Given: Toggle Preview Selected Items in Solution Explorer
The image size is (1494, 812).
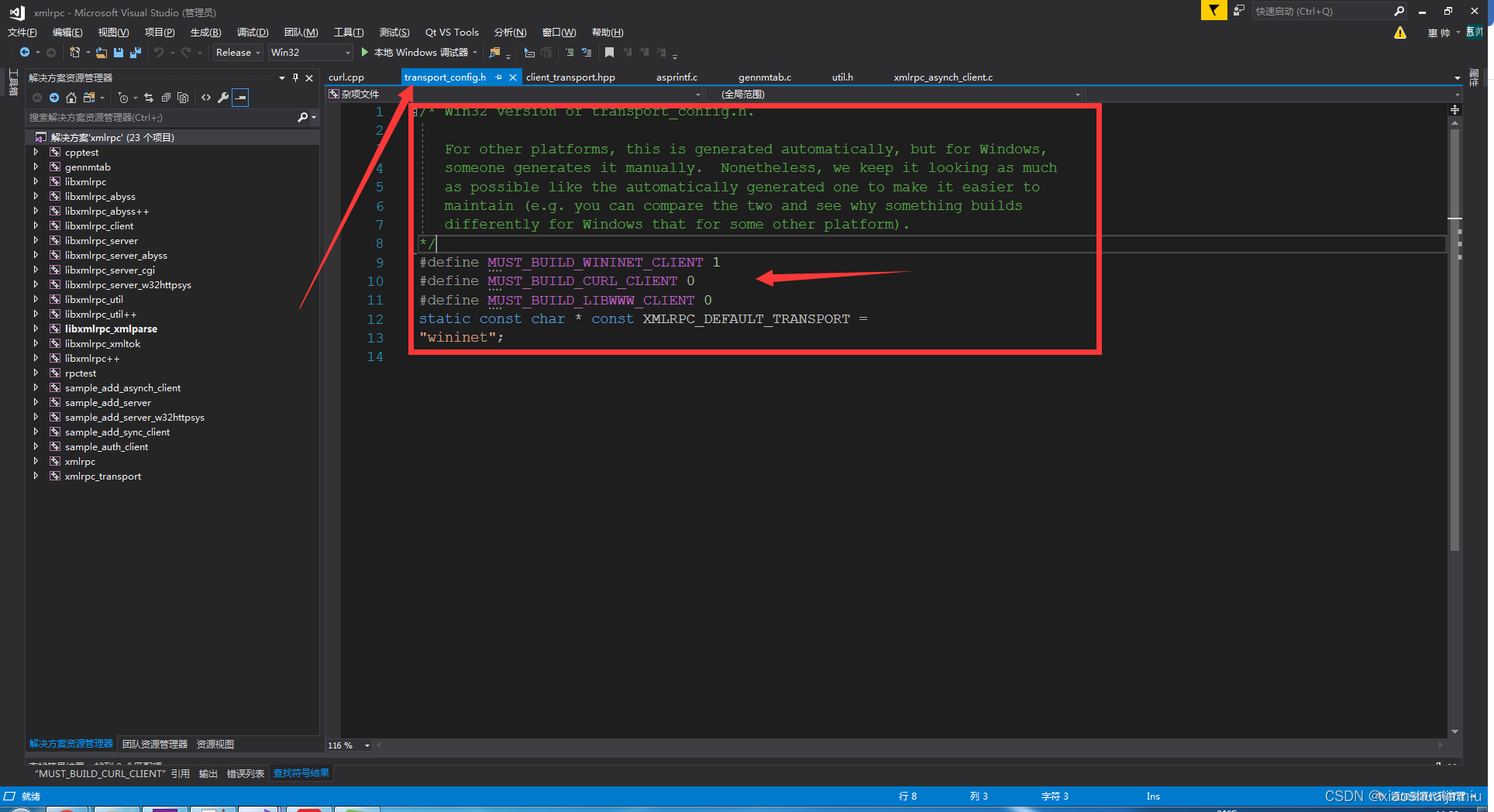Looking at the screenshot, I should point(240,98).
